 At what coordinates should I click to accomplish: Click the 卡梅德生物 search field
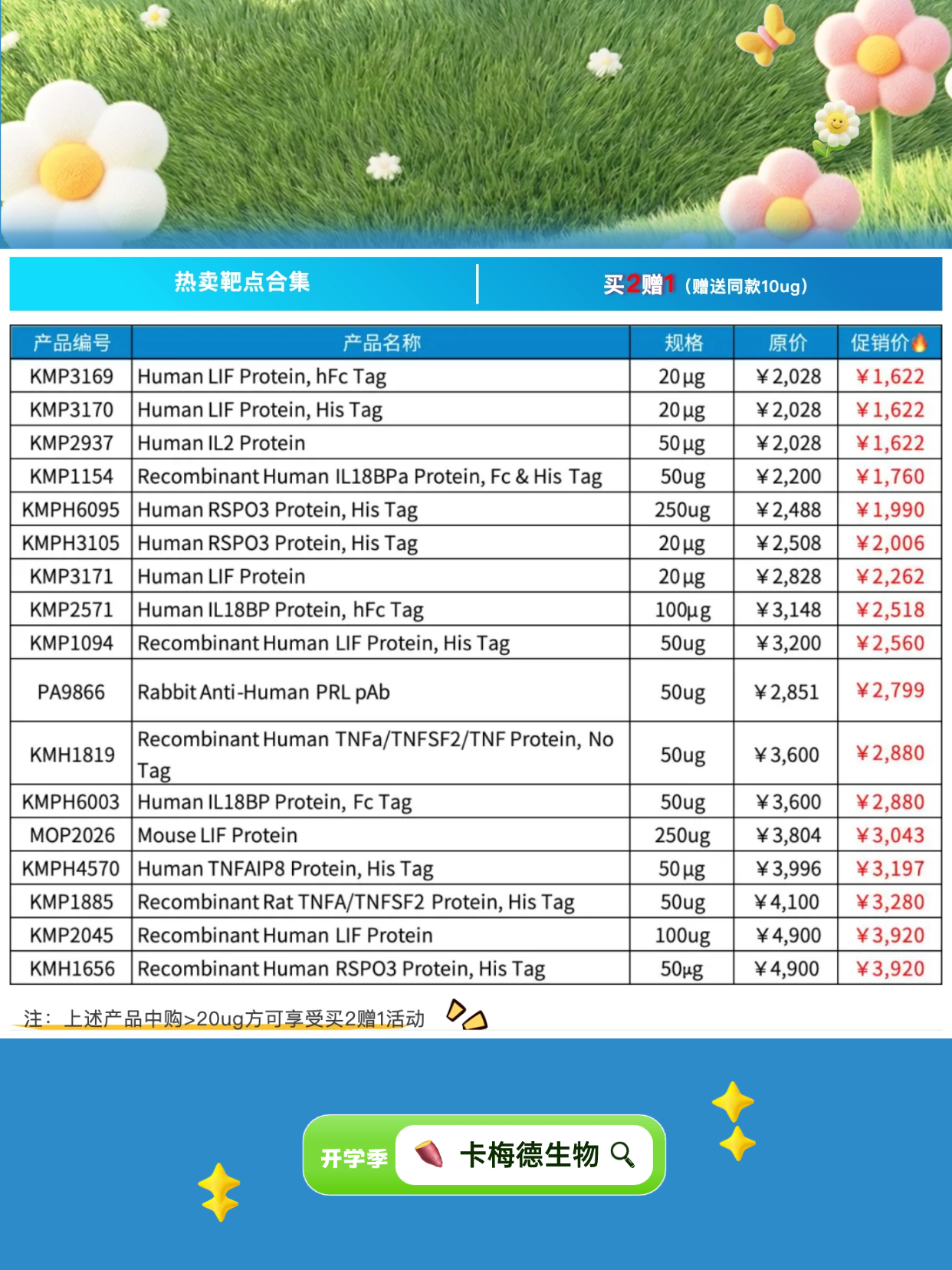tap(528, 1154)
